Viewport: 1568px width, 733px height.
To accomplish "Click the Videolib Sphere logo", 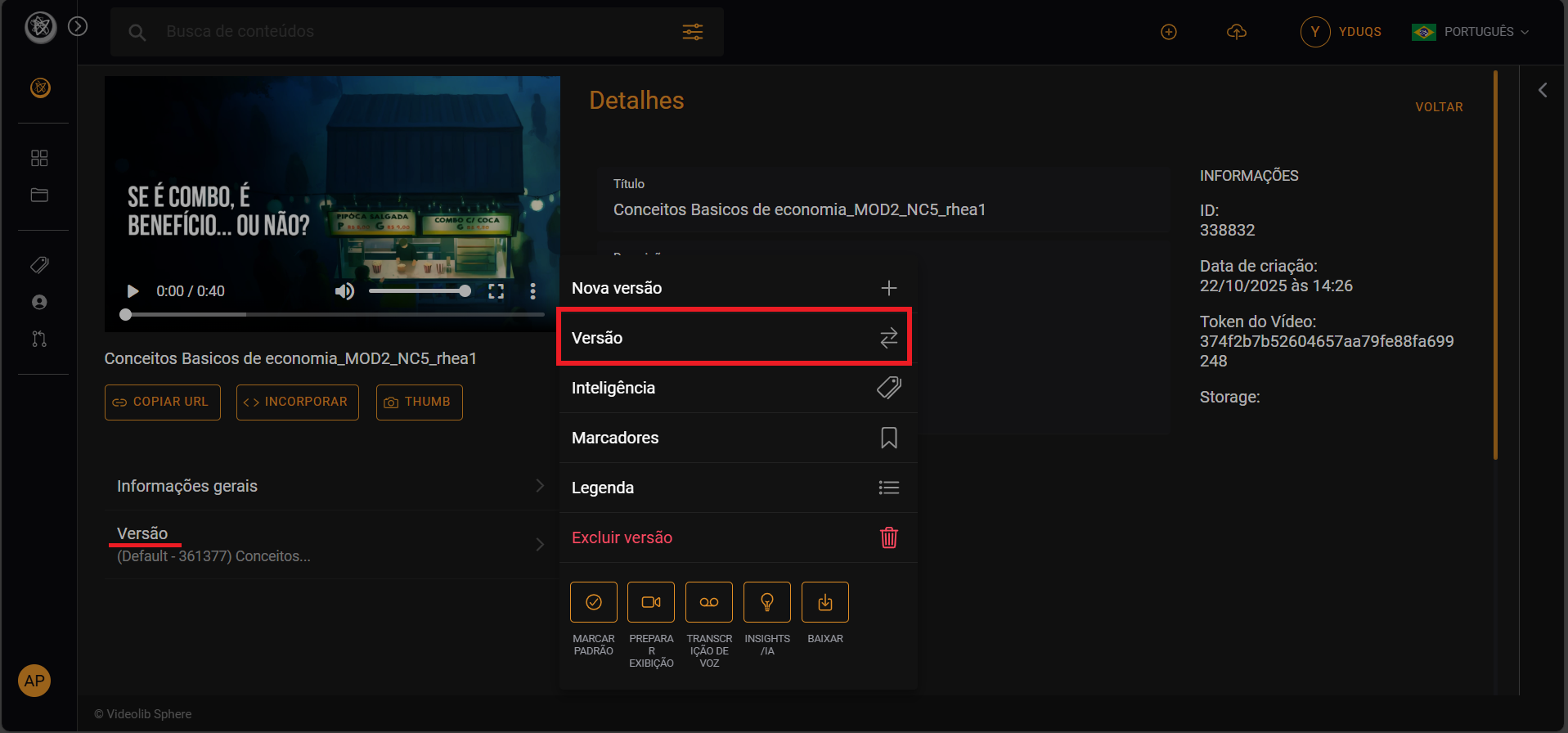I will [40, 28].
